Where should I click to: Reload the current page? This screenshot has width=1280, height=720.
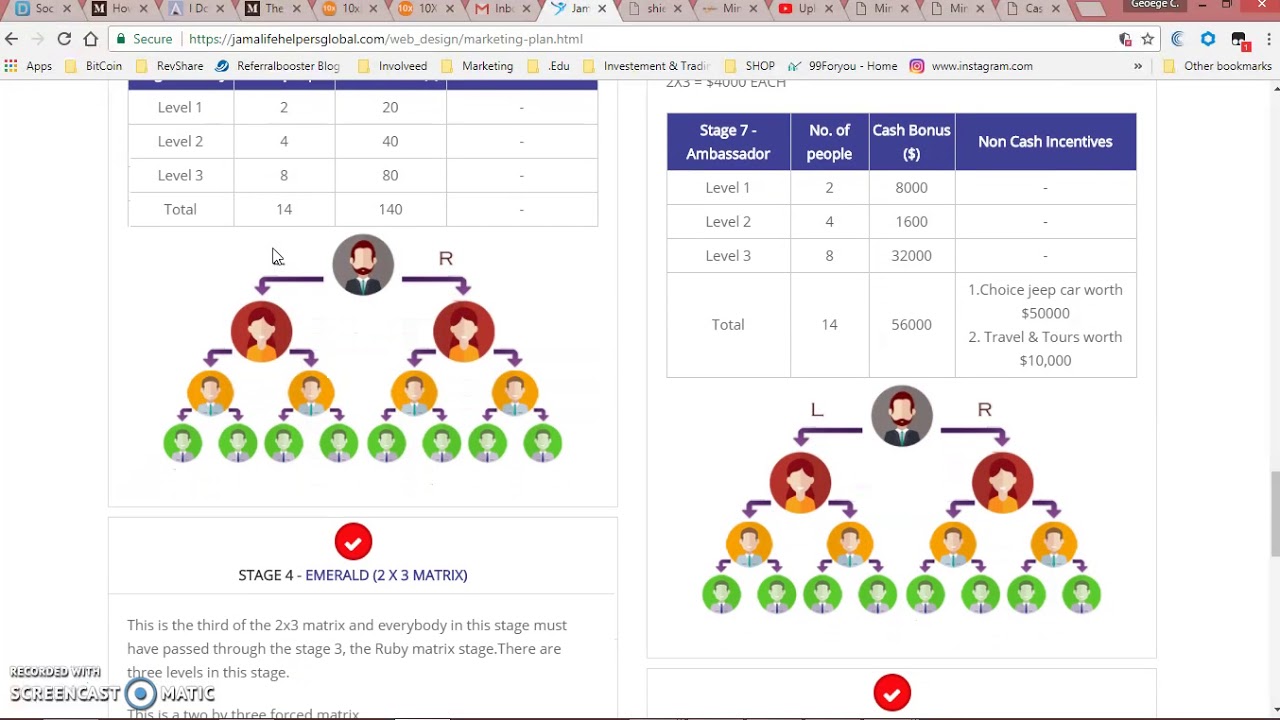pyautogui.click(x=64, y=39)
